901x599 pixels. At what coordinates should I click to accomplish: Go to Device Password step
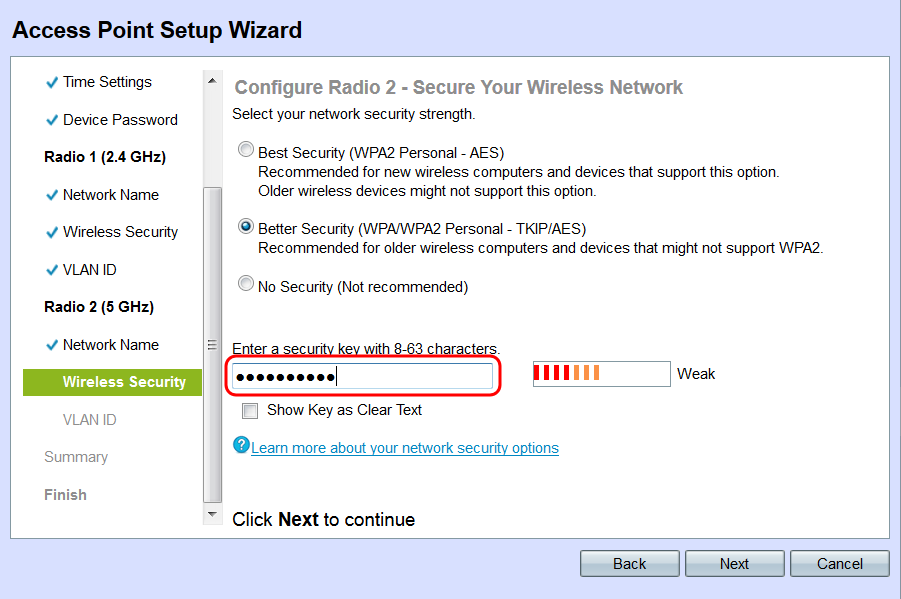click(x=120, y=120)
